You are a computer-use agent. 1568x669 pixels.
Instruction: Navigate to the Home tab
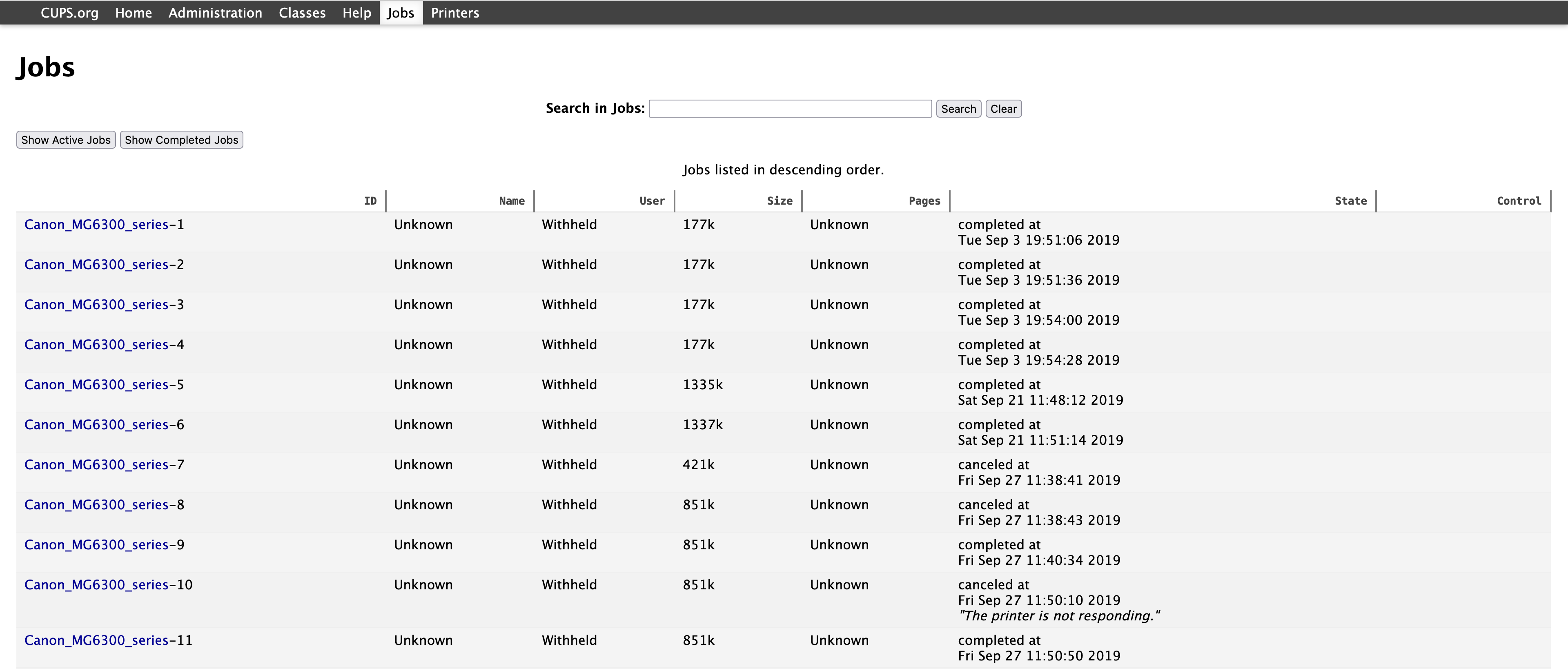click(x=133, y=12)
